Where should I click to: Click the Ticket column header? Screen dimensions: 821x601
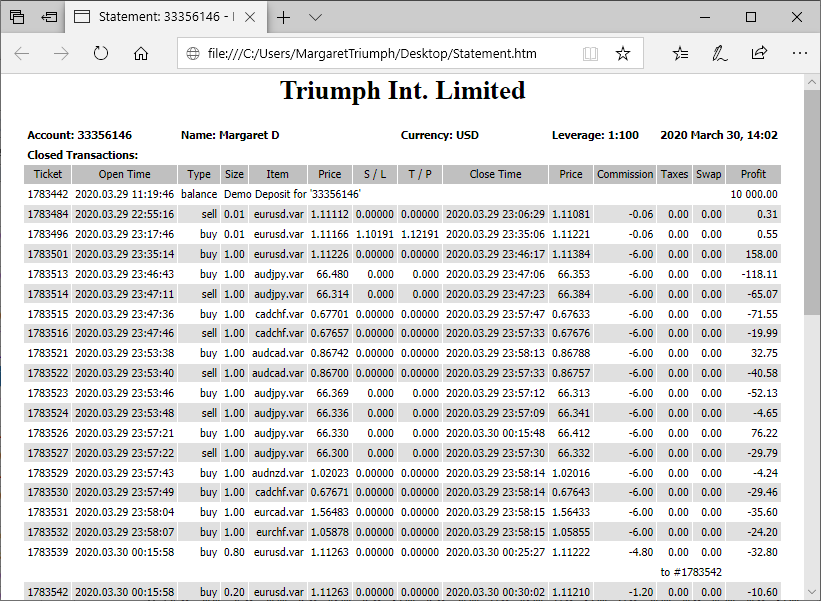click(x=48, y=174)
